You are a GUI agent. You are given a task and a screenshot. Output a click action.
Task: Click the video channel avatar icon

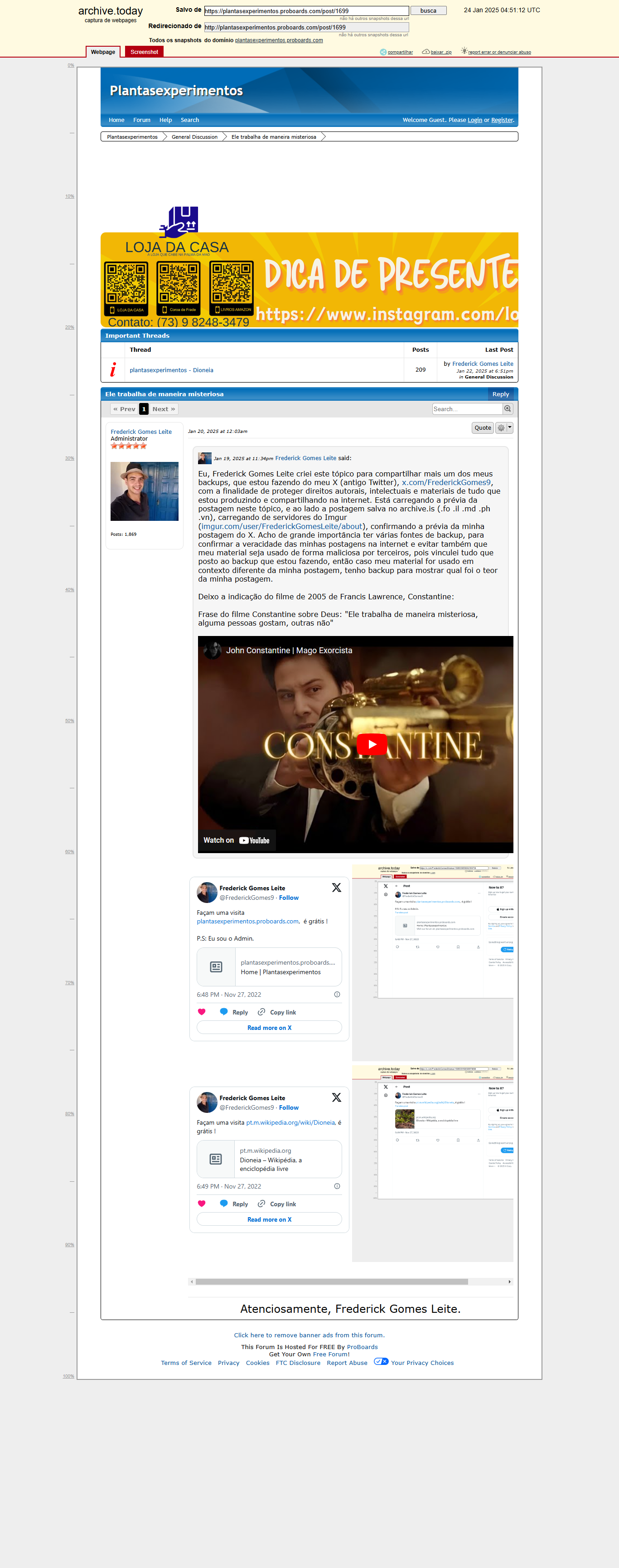coord(213,650)
